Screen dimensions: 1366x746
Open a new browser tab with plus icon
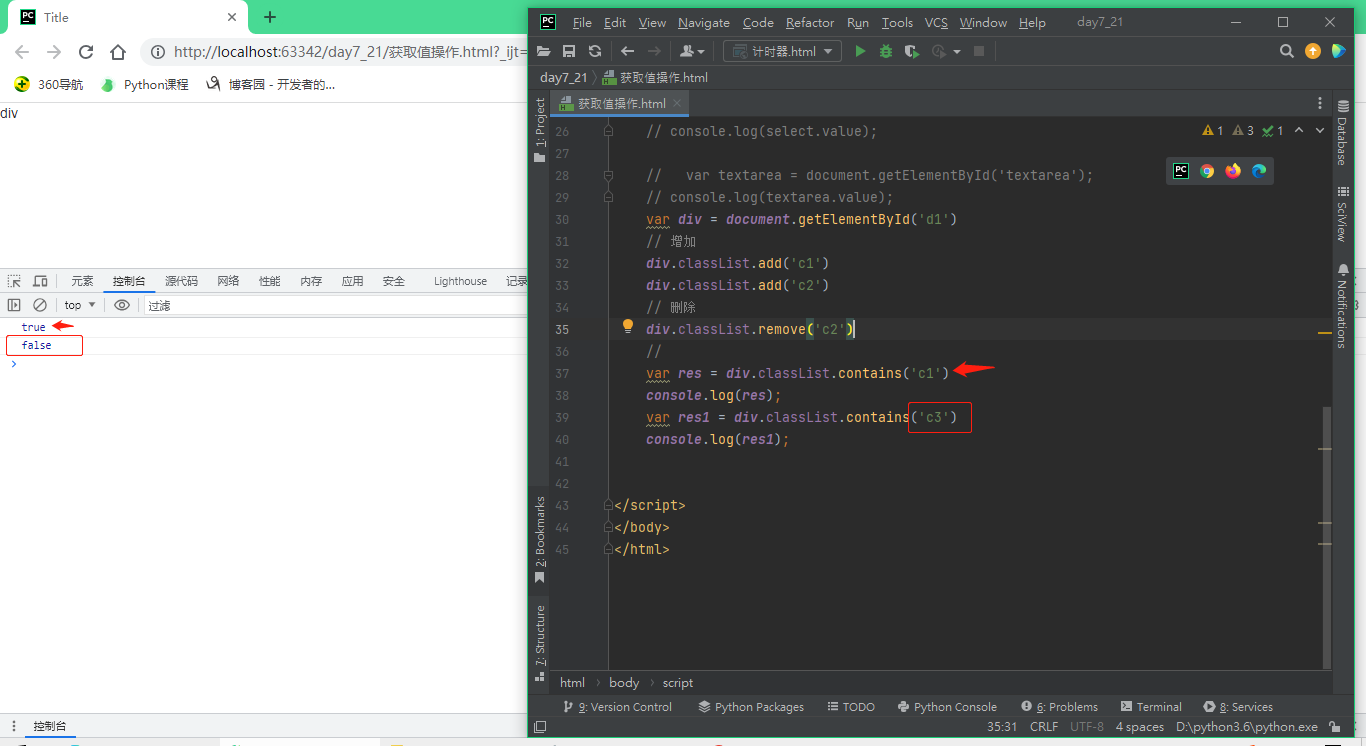click(x=270, y=17)
